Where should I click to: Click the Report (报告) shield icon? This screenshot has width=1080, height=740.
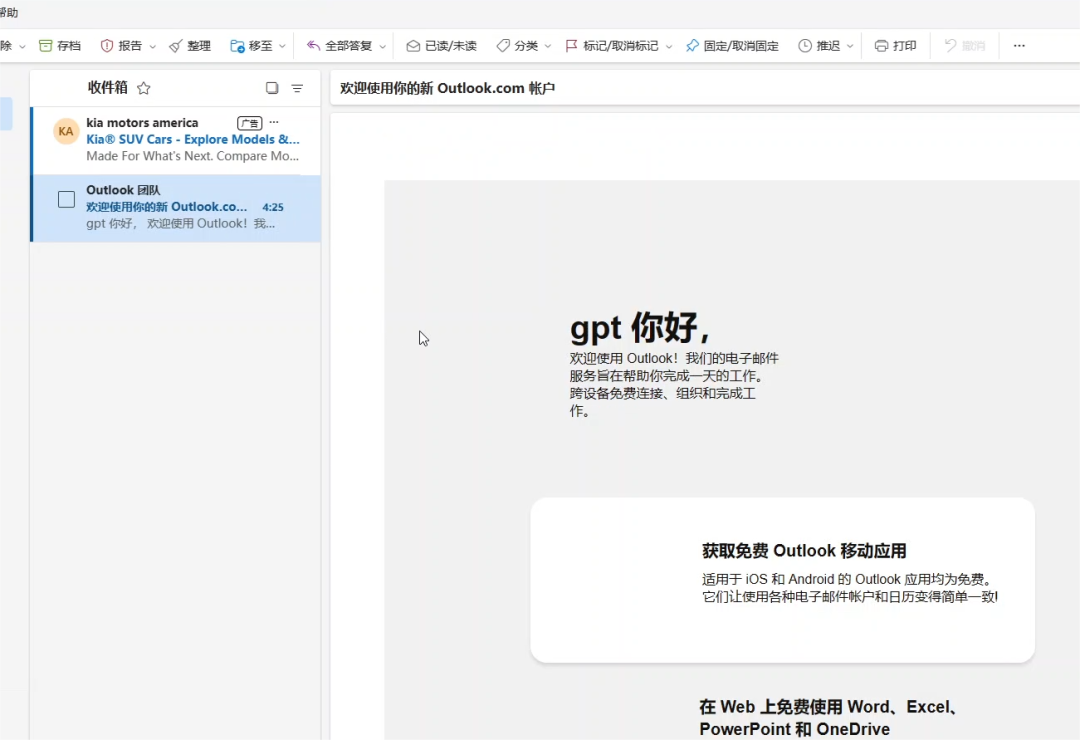pos(107,46)
